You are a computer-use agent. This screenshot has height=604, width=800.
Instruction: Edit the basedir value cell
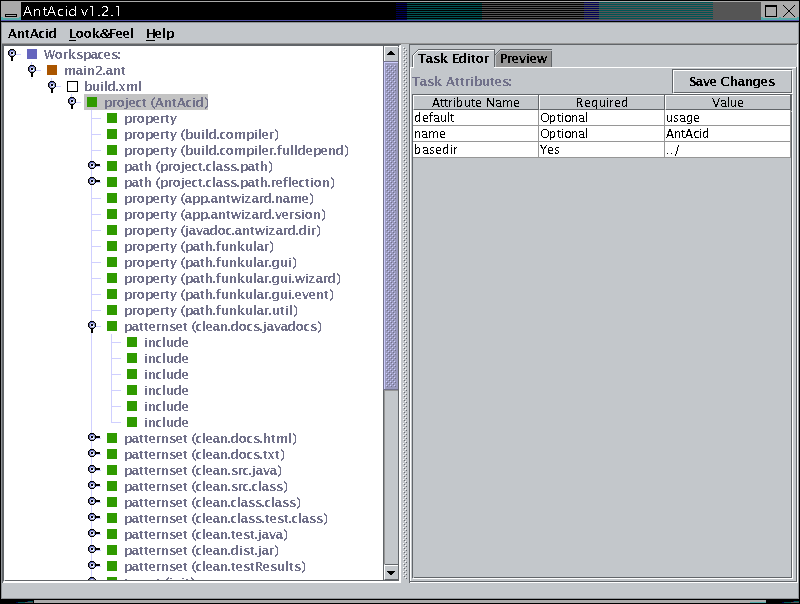(727, 150)
